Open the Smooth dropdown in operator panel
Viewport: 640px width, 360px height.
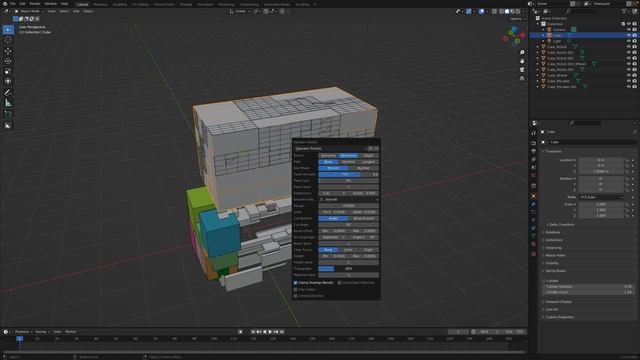click(349, 200)
